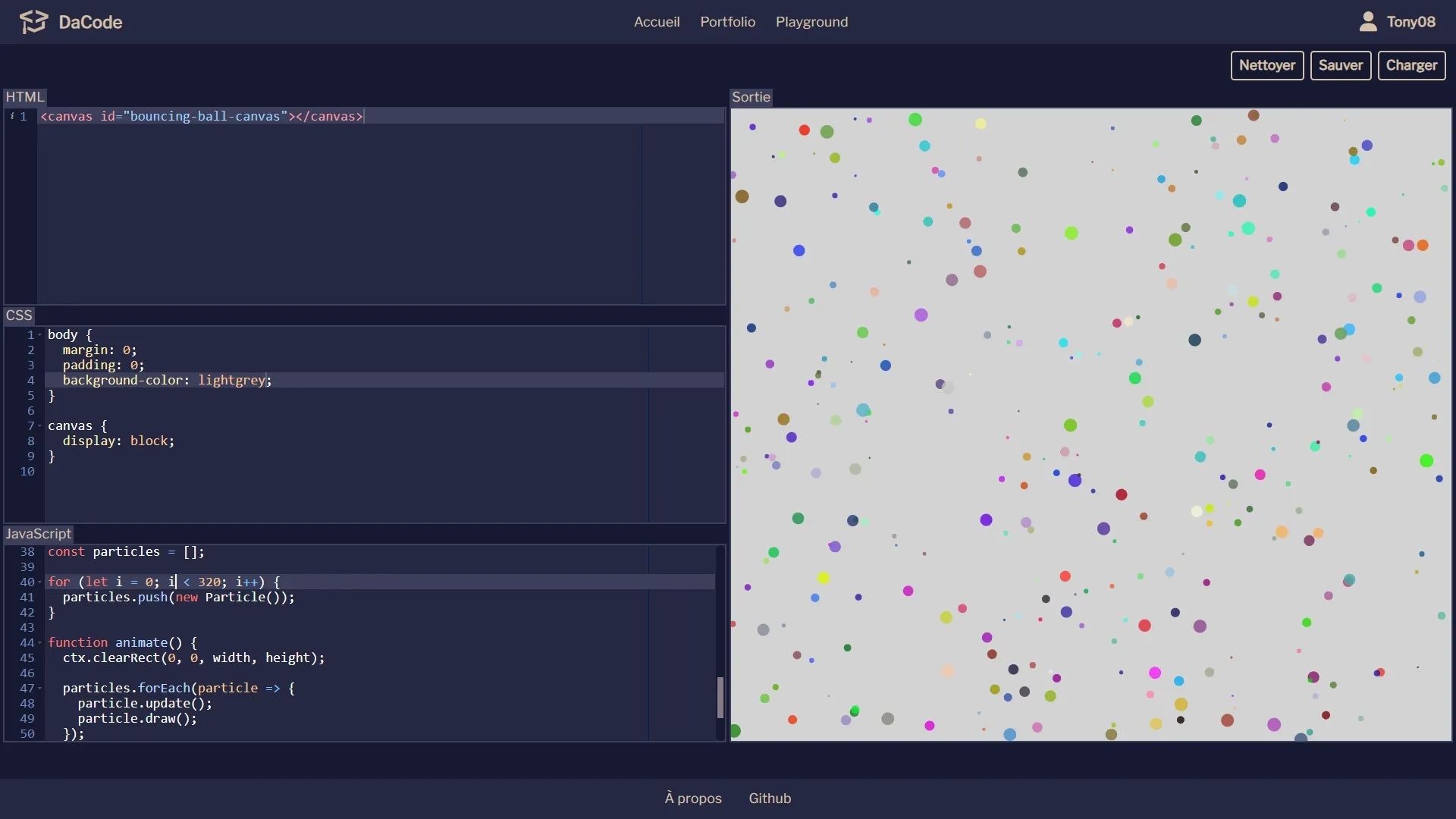Image resolution: width=1456 pixels, height=819 pixels.
Task: Open Tony08 username profile
Action: tap(1410, 22)
